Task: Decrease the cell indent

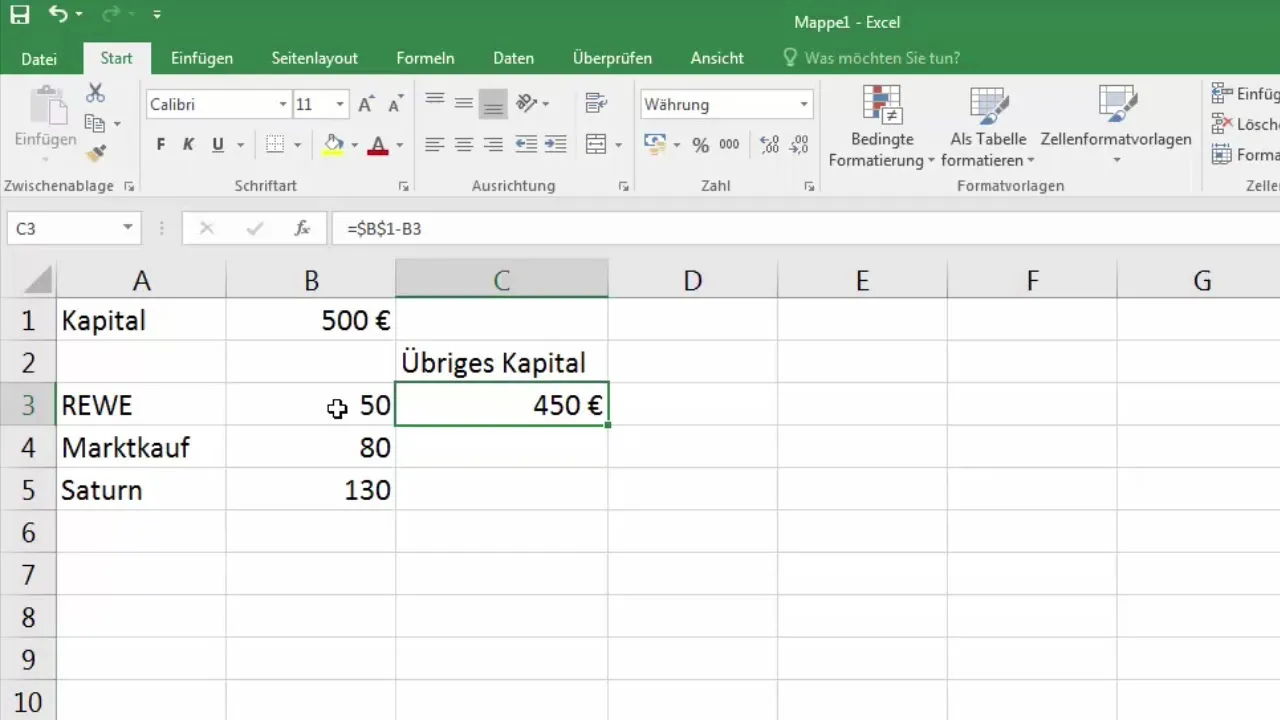Action: (526, 145)
